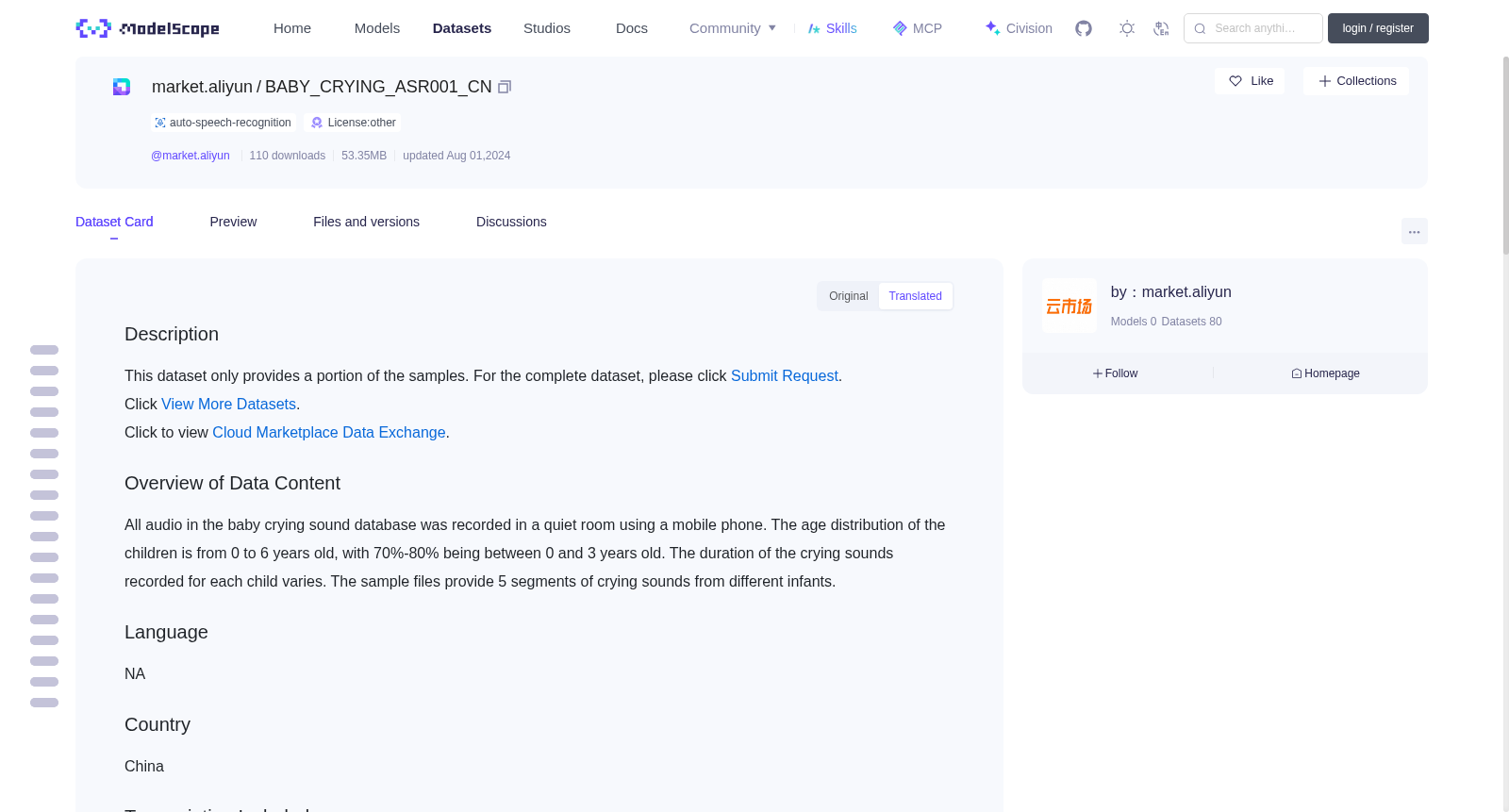Go to the Datasets nav item
This screenshot has height=812, width=1509.
(x=462, y=28)
